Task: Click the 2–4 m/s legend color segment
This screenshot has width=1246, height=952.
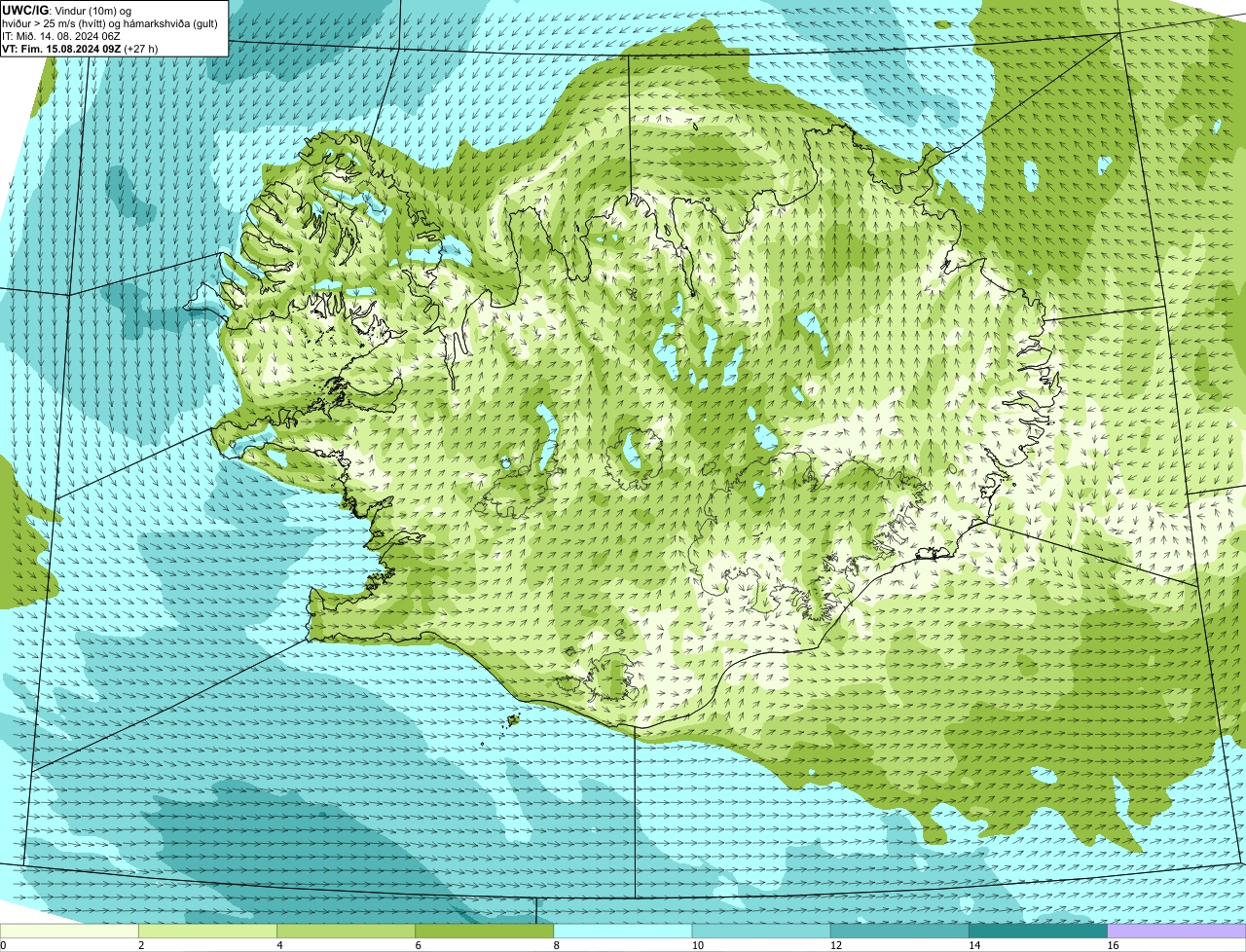Action: 207,932
